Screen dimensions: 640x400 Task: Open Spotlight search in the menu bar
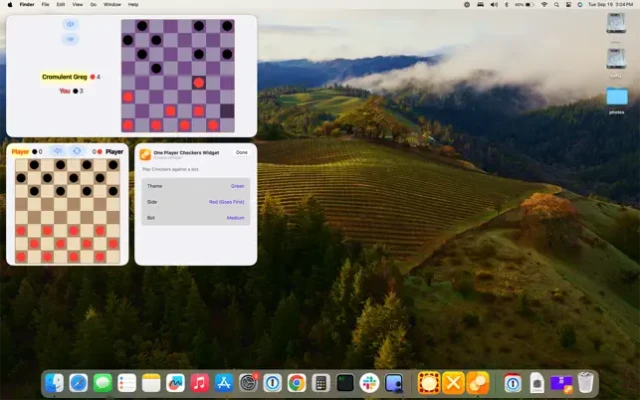tap(557, 4)
